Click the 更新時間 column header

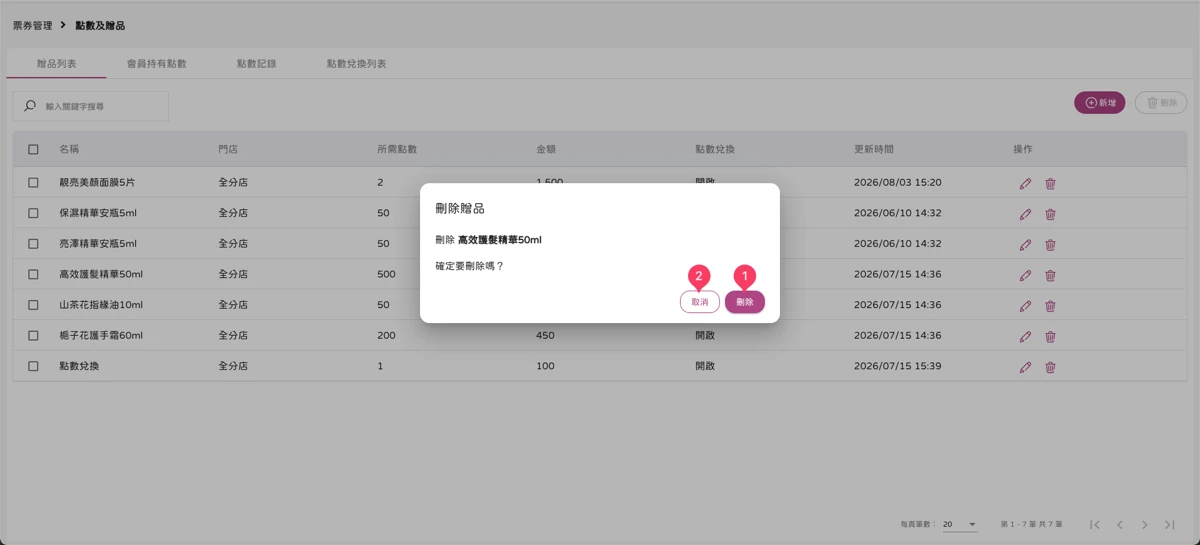[x=874, y=149]
